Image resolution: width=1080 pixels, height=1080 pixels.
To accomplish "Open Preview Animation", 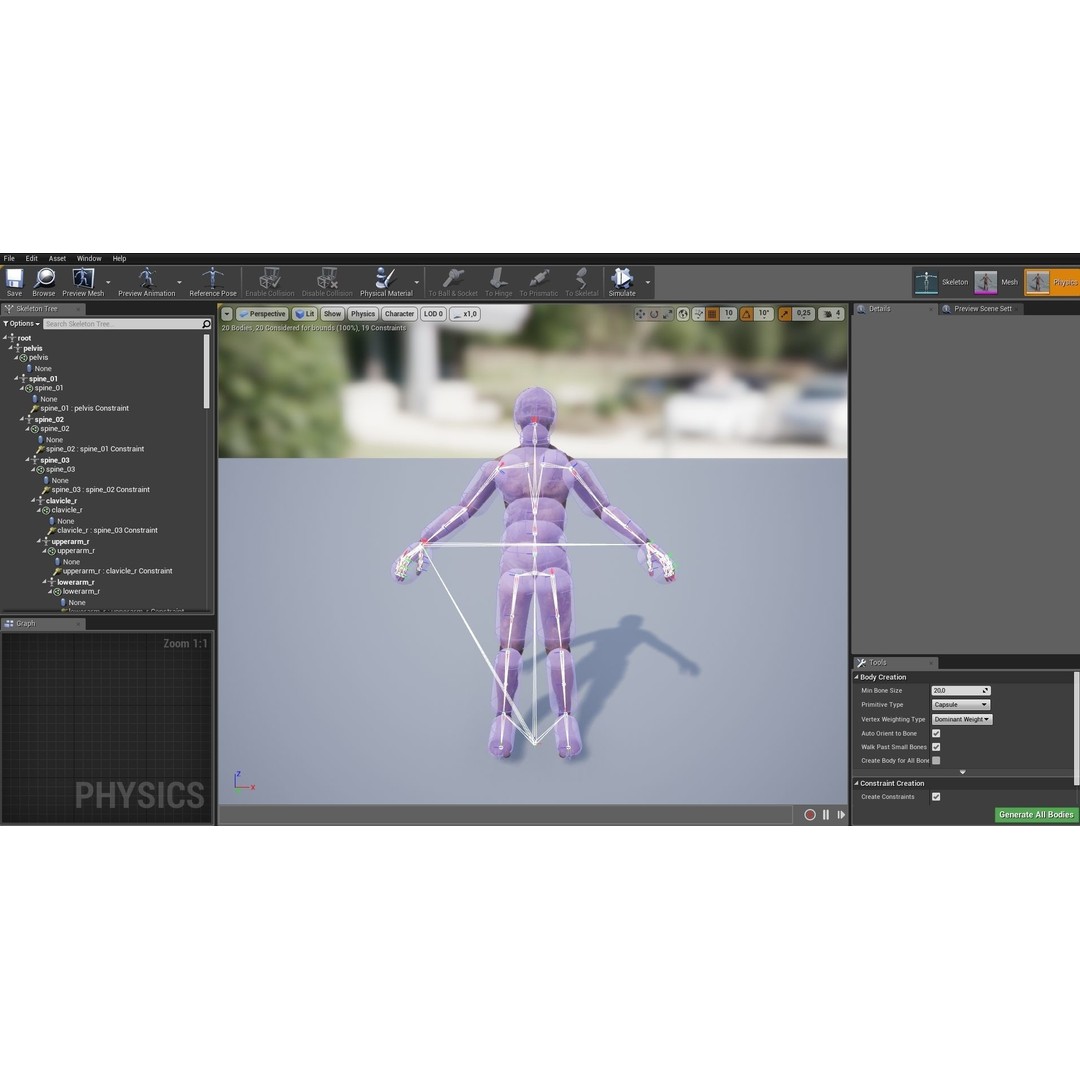I will (x=146, y=281).
